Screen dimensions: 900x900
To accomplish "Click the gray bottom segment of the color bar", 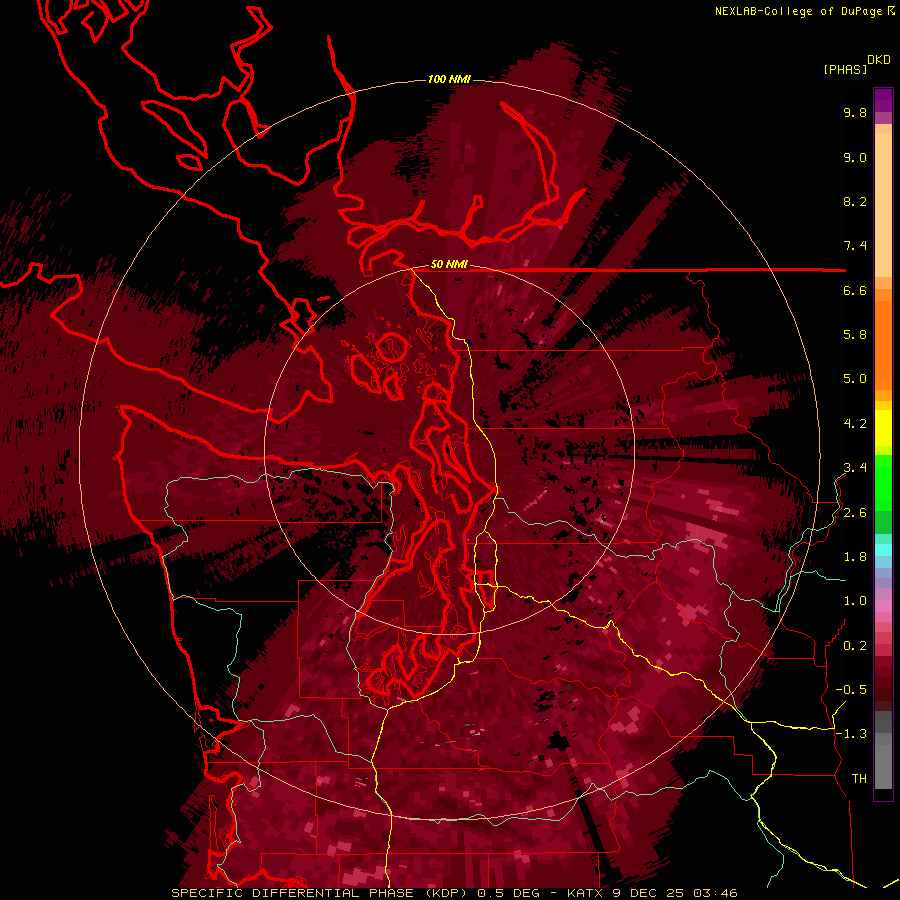I will pyautogui.click(x=883, y=766).
